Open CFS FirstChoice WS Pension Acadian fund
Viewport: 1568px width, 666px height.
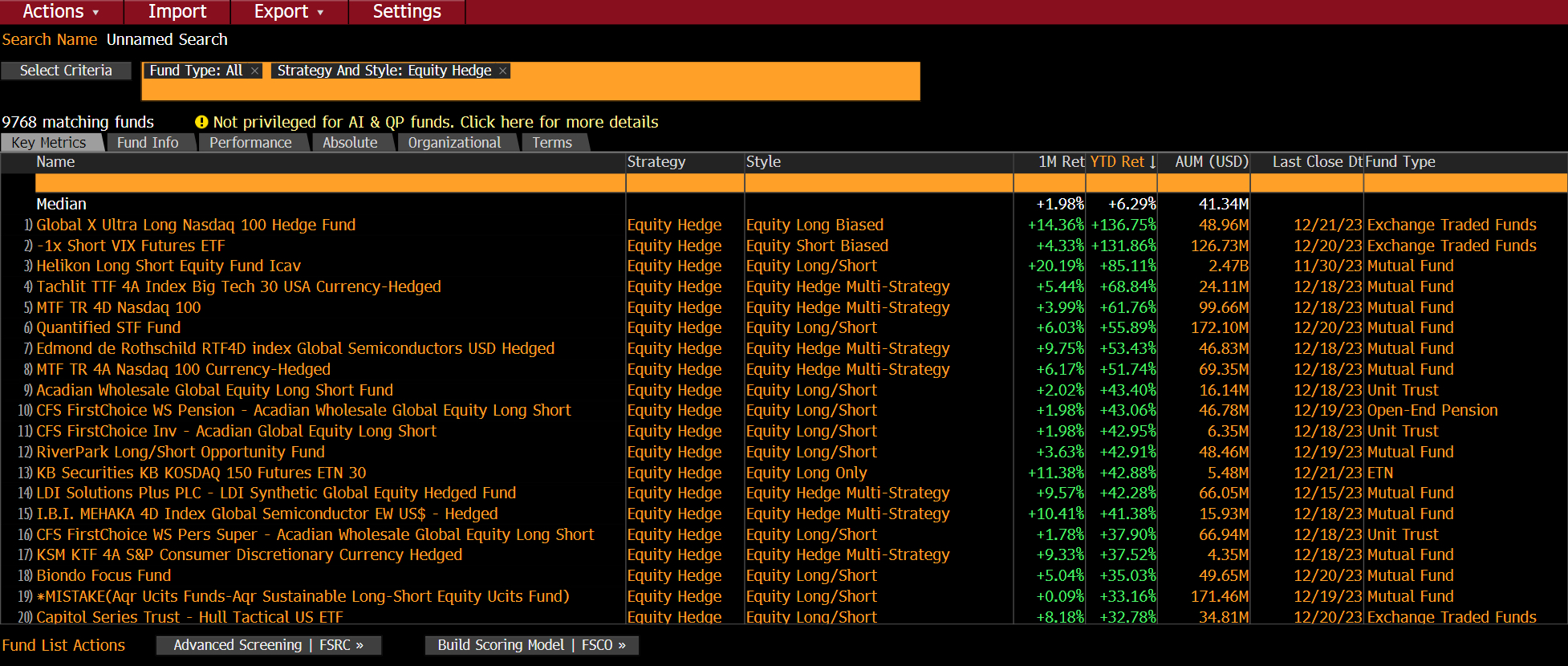point(303,411)
